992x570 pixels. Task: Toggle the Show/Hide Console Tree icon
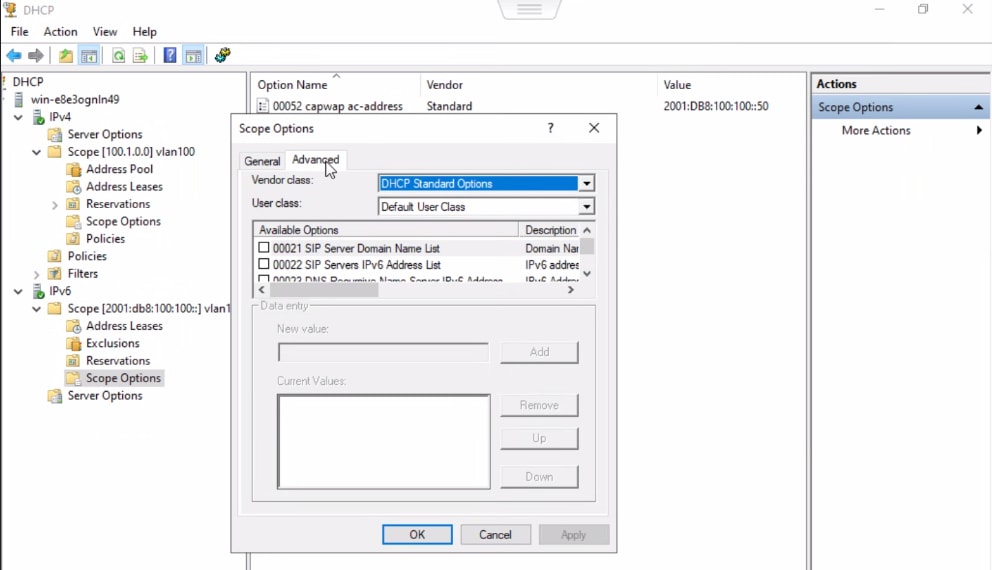[x=89, y=56]
